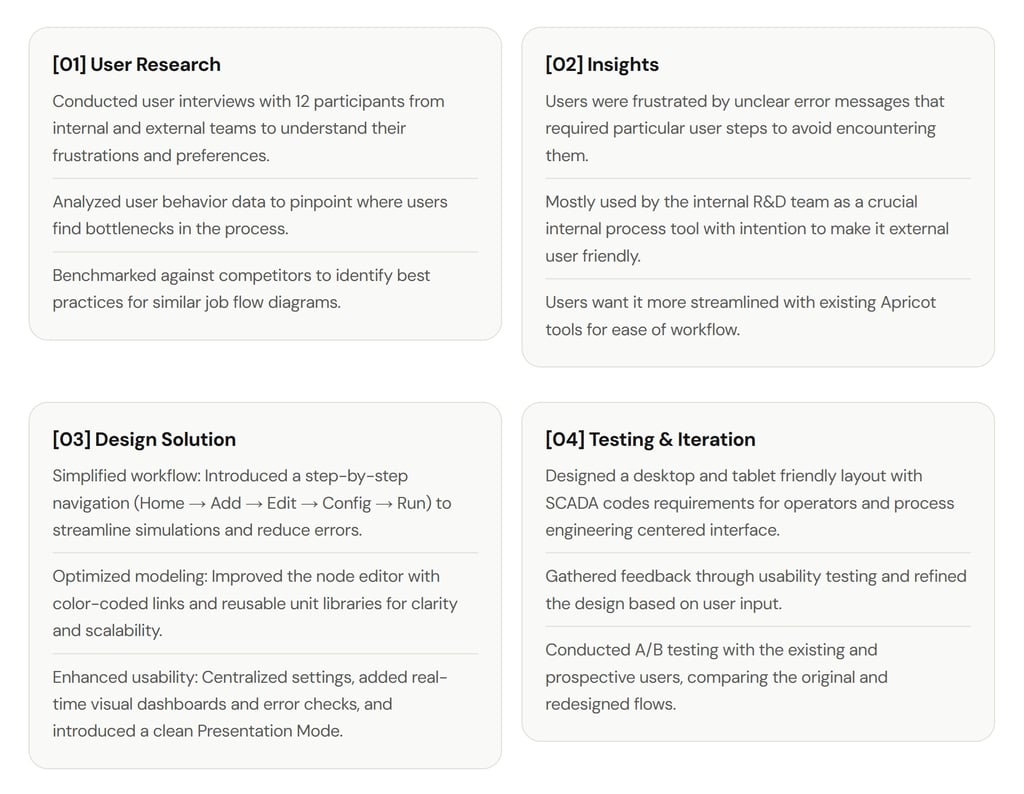Click the [04] Testing & Iteration heading

pyautogui.click(x=650, y=439)
